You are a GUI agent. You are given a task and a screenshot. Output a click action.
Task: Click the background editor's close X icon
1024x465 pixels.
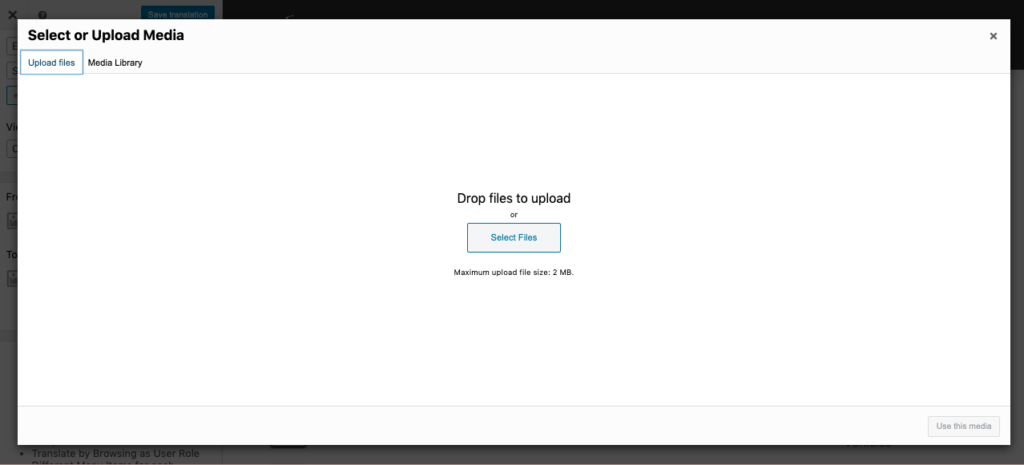click(x=12, y=14)
